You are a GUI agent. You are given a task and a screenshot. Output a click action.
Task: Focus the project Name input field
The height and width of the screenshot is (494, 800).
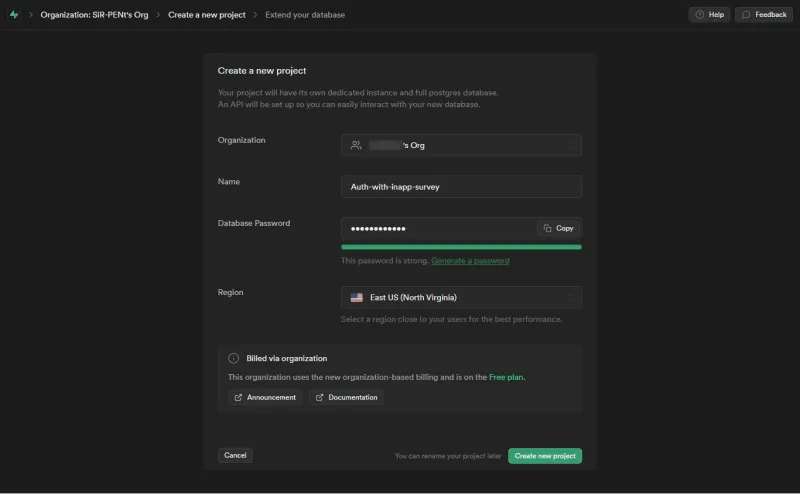pyautogui.click(x=461, y=186)
